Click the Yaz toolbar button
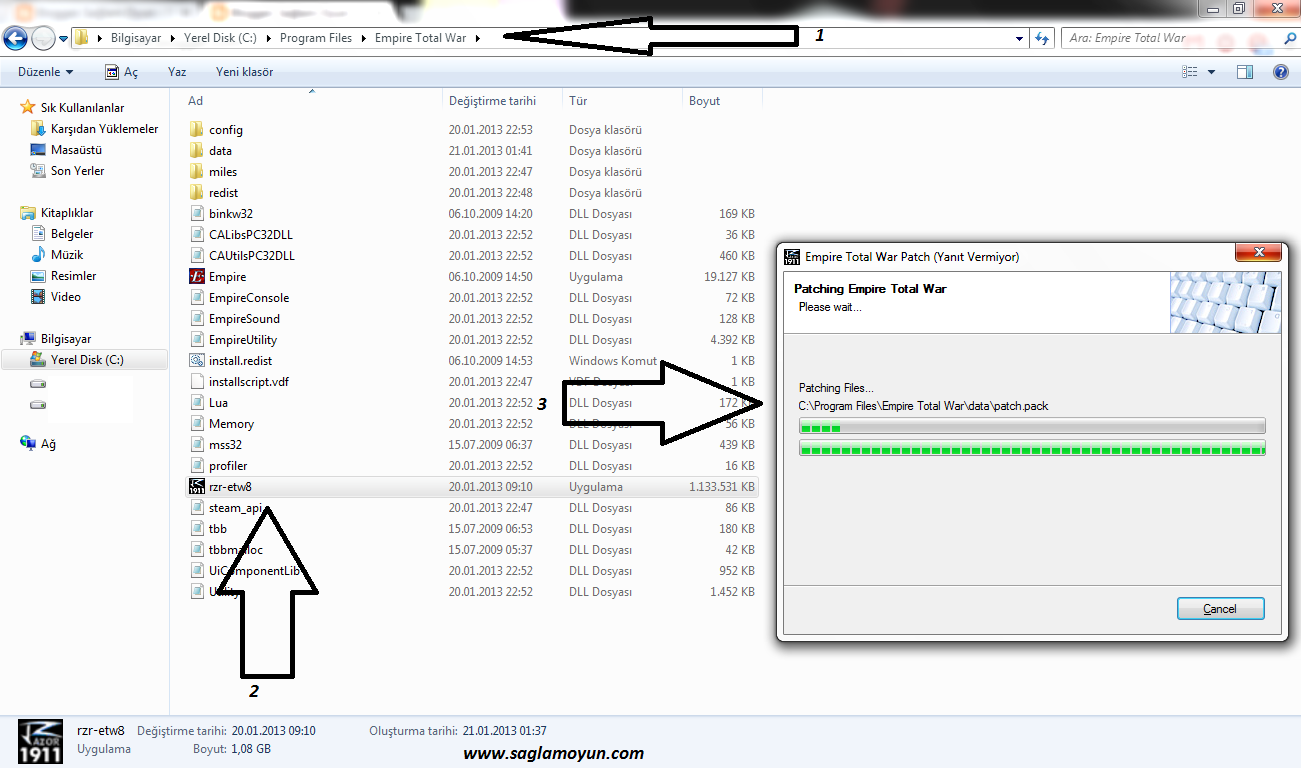 coord(177,72)
